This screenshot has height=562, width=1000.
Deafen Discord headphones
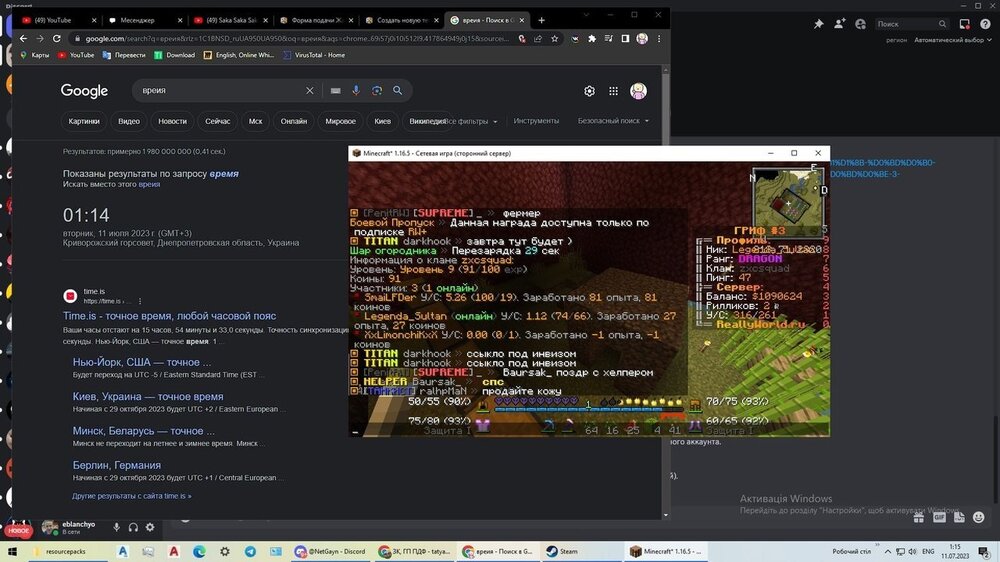pos(133,527)
